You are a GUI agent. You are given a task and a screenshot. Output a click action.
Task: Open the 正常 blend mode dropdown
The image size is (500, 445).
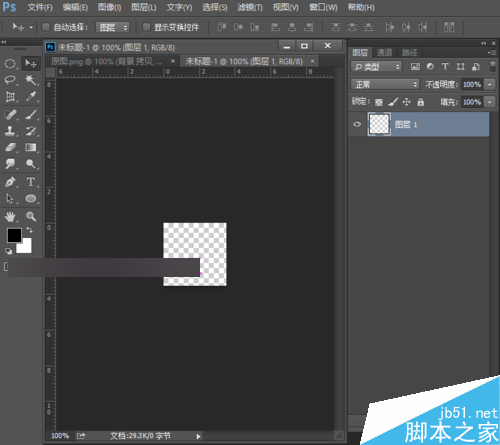point(385,84)
